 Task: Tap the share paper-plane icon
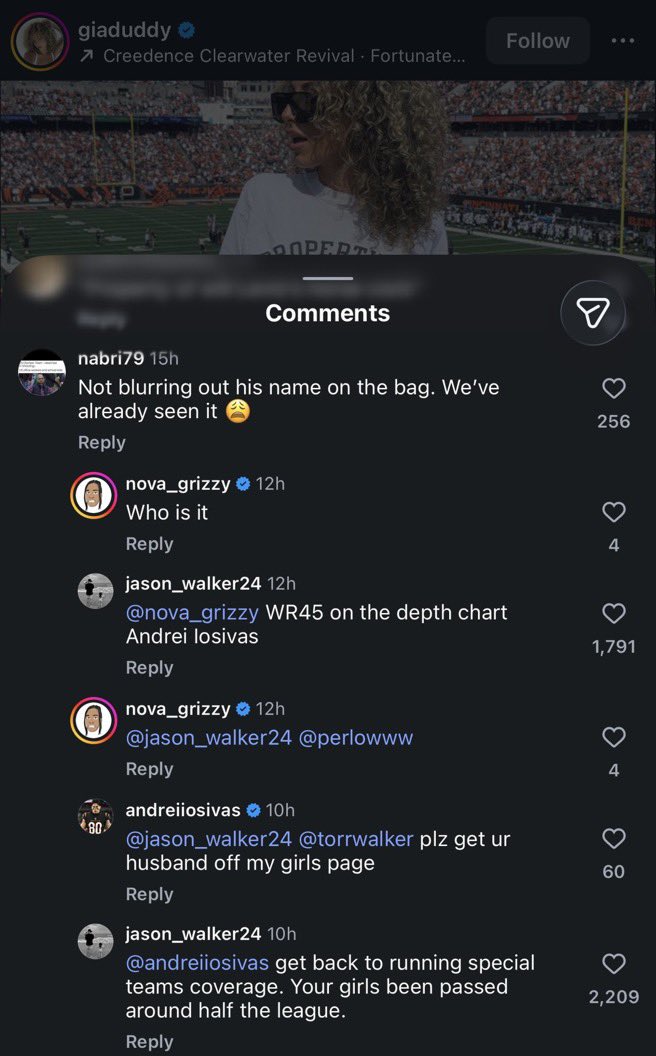click(x=593, y=312)
